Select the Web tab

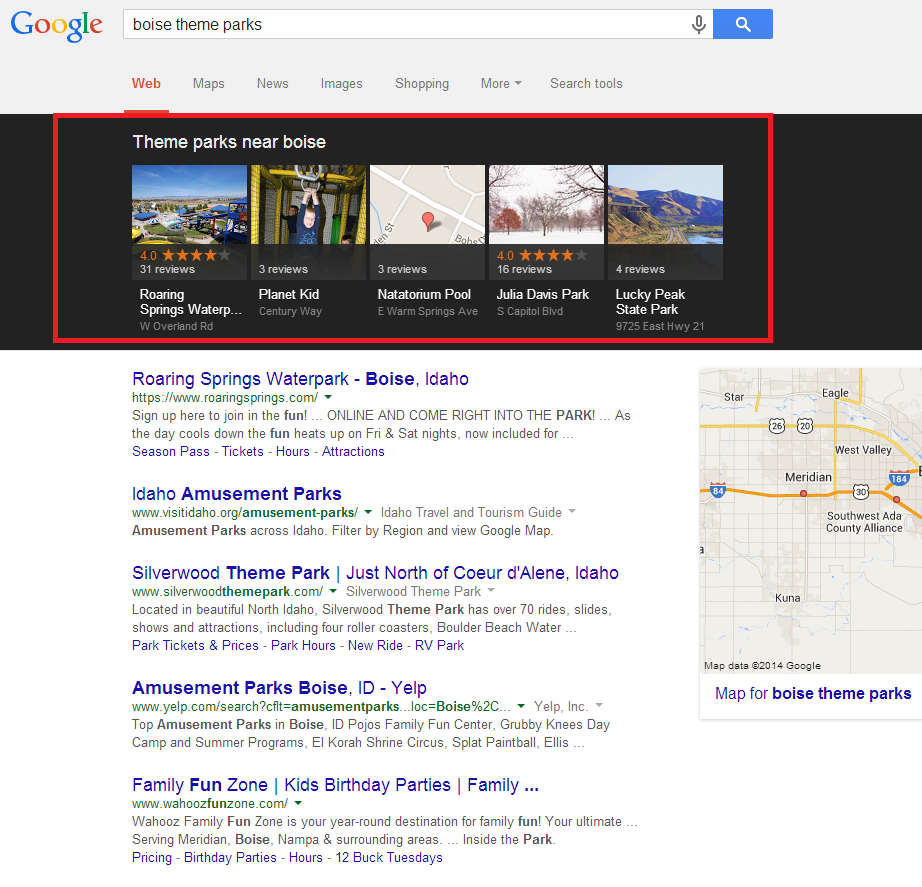point(146,84)
